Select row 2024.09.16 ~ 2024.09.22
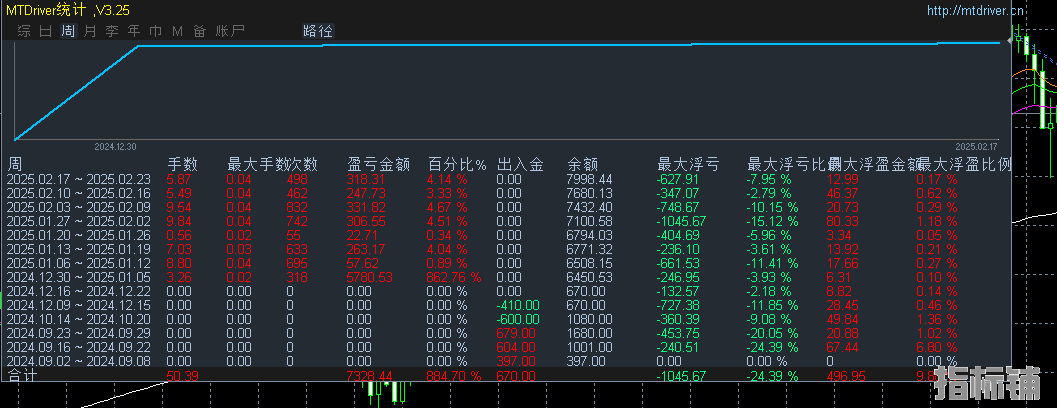The width and height of the screenshot is (1057, 408). point(508,347)
